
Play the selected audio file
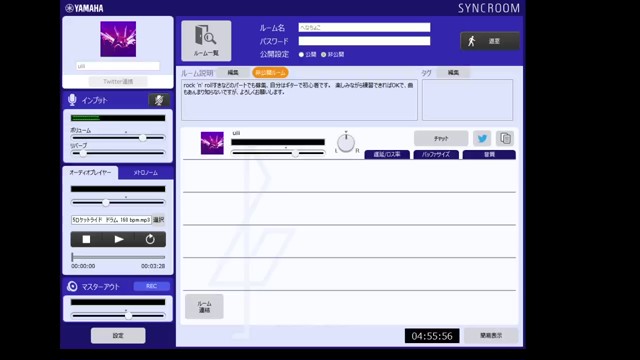point(119,239)
